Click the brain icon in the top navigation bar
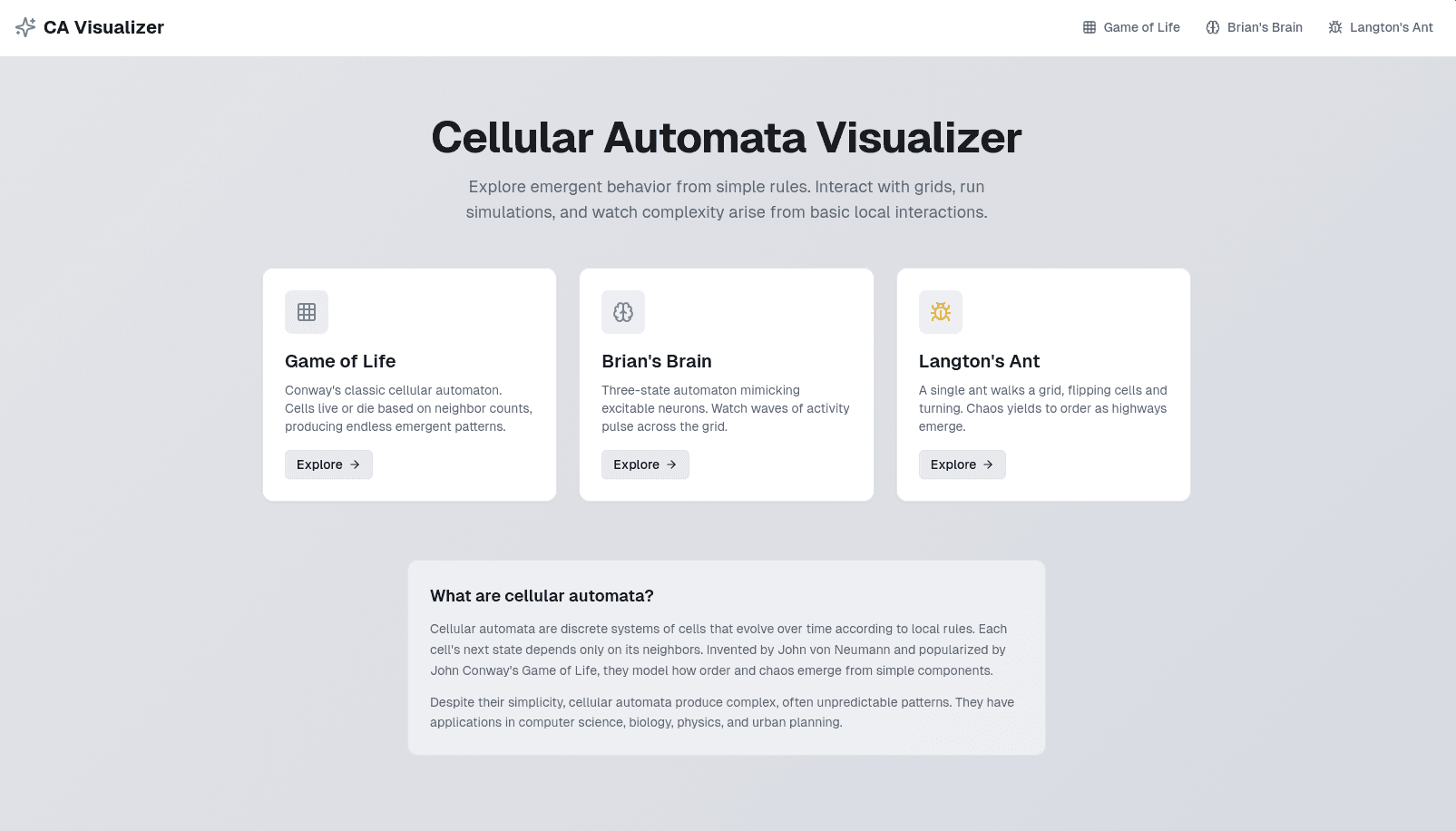This screenshot has width=1456, height=831. click(x=1213, y=27)
